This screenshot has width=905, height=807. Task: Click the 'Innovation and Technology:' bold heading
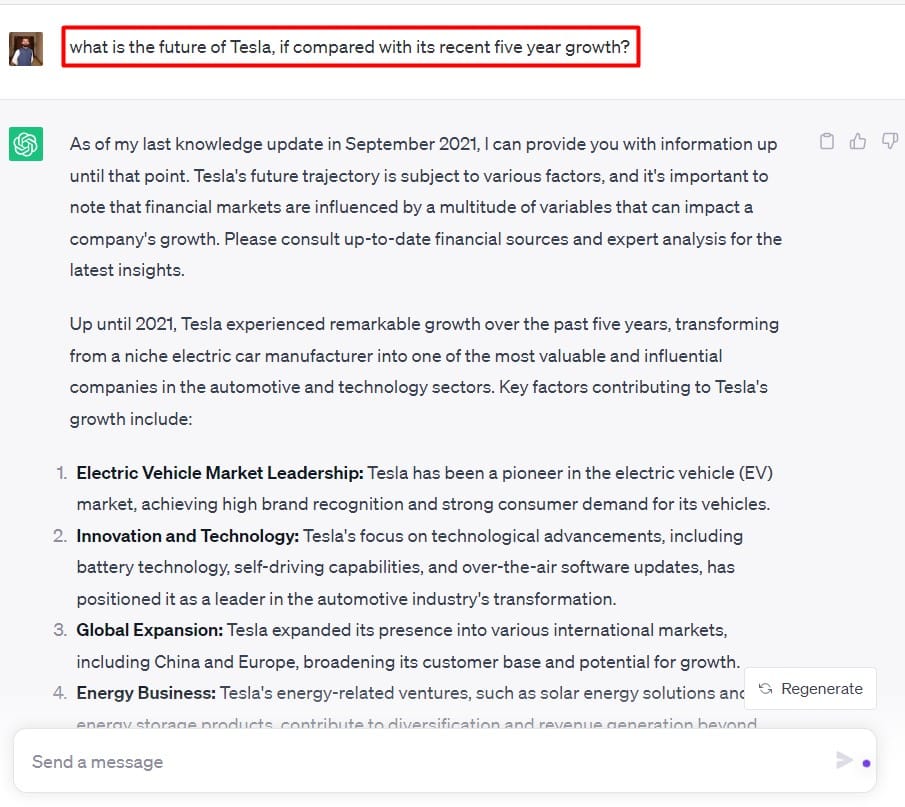(x=188, y=536)
